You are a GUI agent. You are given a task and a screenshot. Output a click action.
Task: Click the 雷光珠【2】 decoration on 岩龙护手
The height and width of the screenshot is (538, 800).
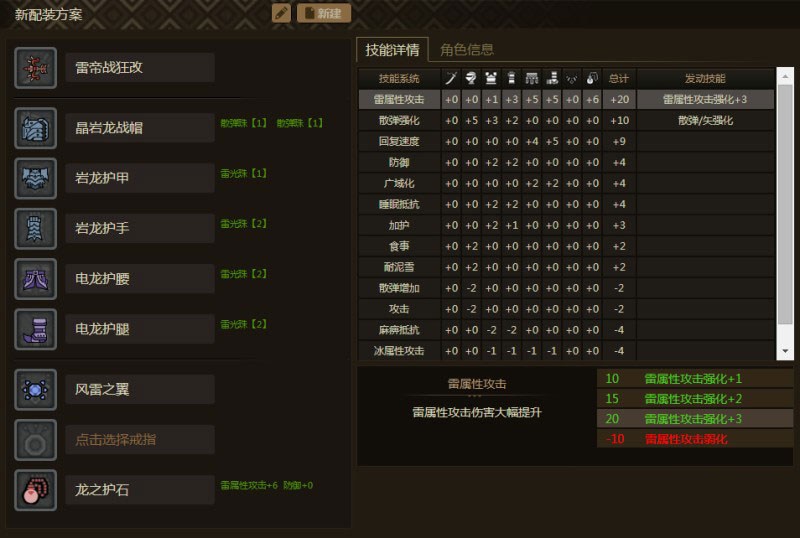[243, 224]
